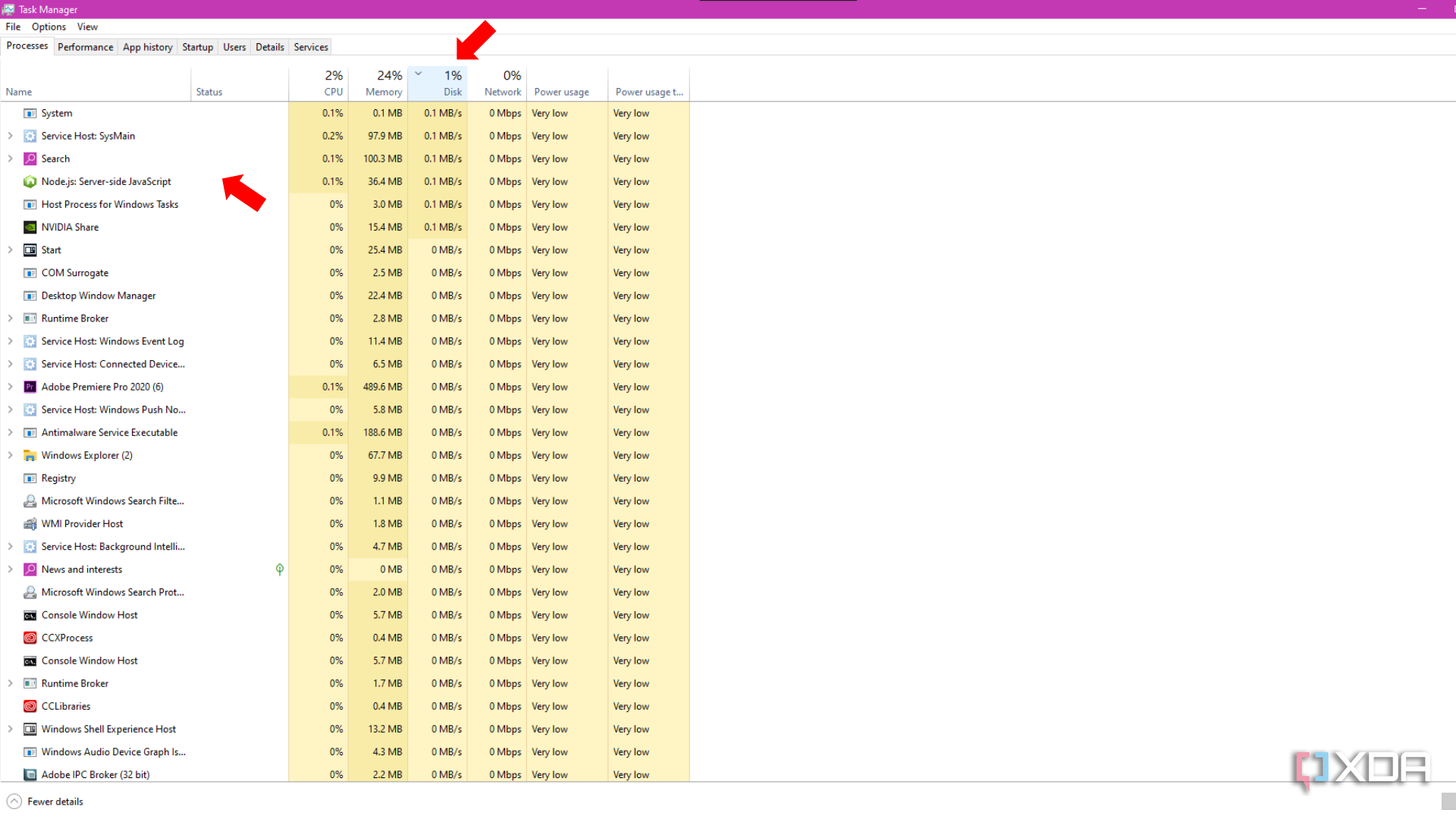Image resolution: width=1456 pixels, height=819 pixels.
Task: Click the Console Window Host icon
Action: (30, 615)
